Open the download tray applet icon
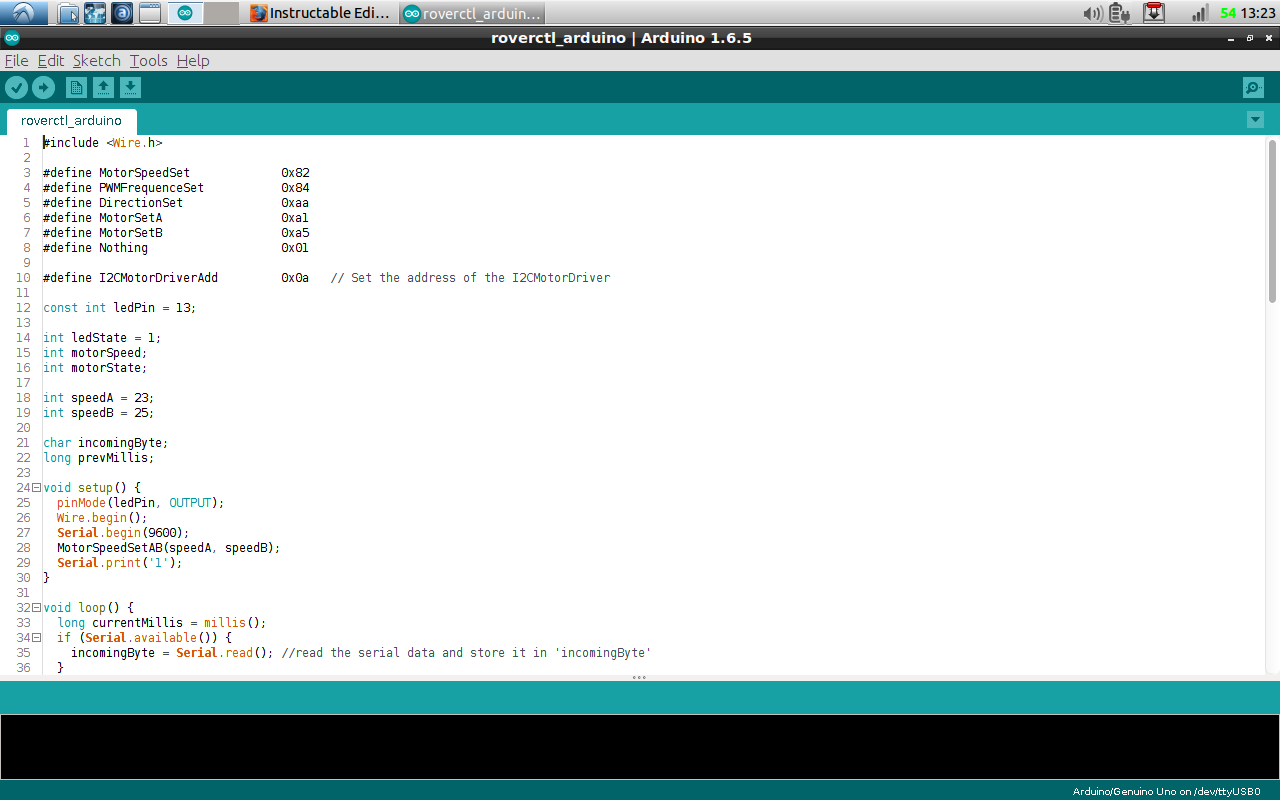Viewport: 1280px width, 800px height. pos(1154,13)
